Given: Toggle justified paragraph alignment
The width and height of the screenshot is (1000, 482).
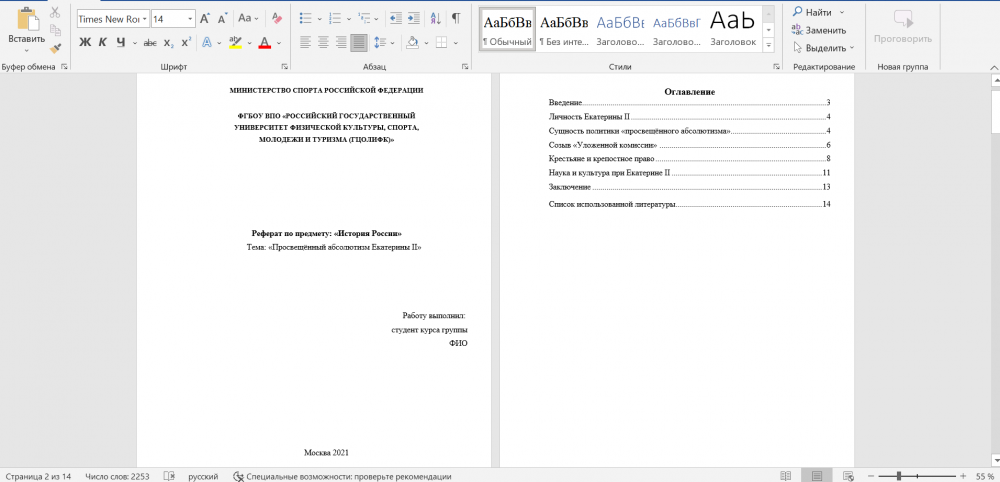Looking at the screenshot, I should [358, 42].
